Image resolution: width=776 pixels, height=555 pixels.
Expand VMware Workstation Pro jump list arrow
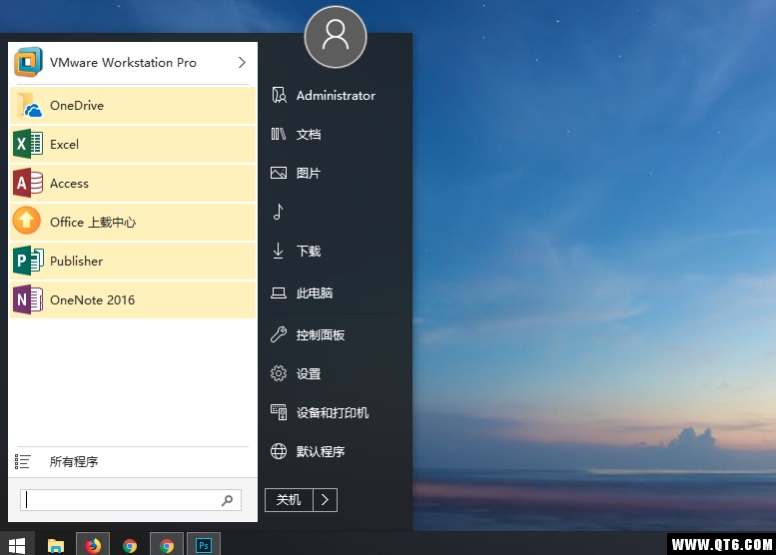coord(242,62)
